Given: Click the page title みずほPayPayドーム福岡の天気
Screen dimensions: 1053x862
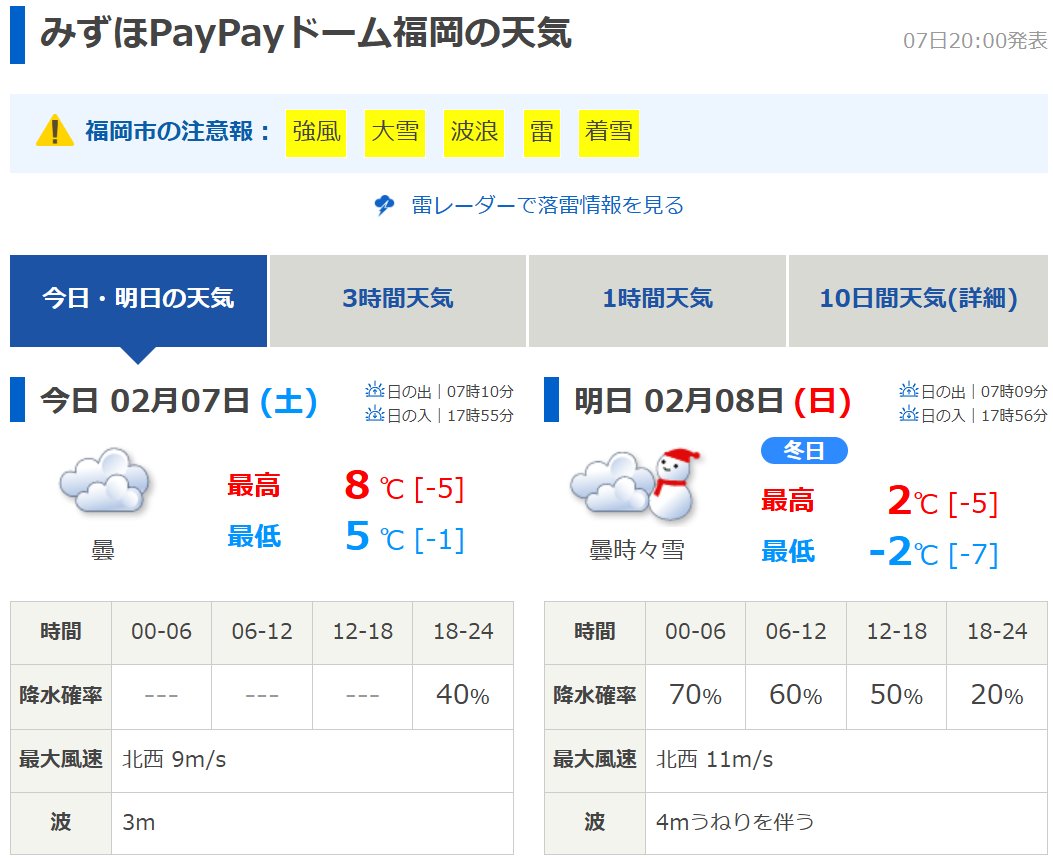Looking at the screenshot, I should click(306, 34).
